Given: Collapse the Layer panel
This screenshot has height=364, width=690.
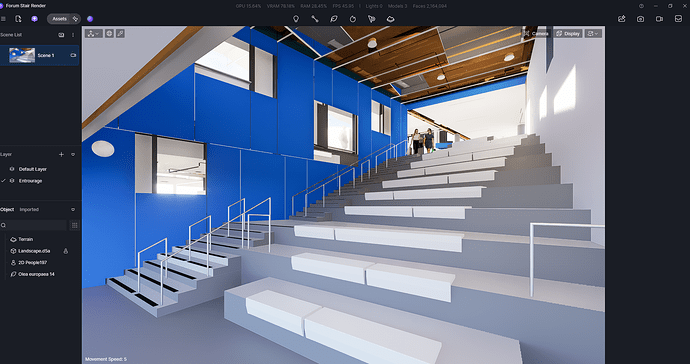Looking at the screenshot, I should [x=73, y=154].
